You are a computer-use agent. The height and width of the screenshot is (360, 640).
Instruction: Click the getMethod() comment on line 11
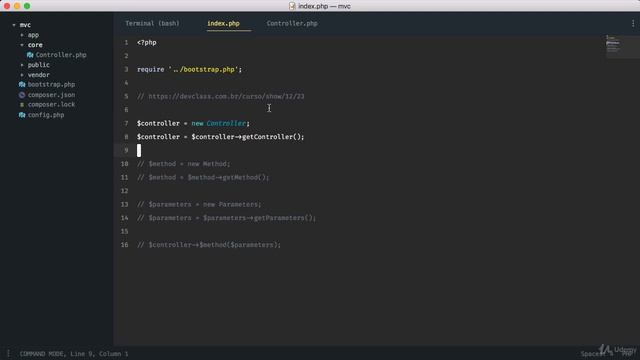pyautogui.click(x=246, y=178)
